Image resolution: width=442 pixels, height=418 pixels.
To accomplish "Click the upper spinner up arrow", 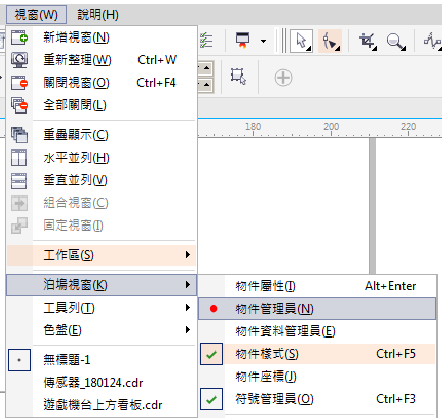I will coord(206,68).
